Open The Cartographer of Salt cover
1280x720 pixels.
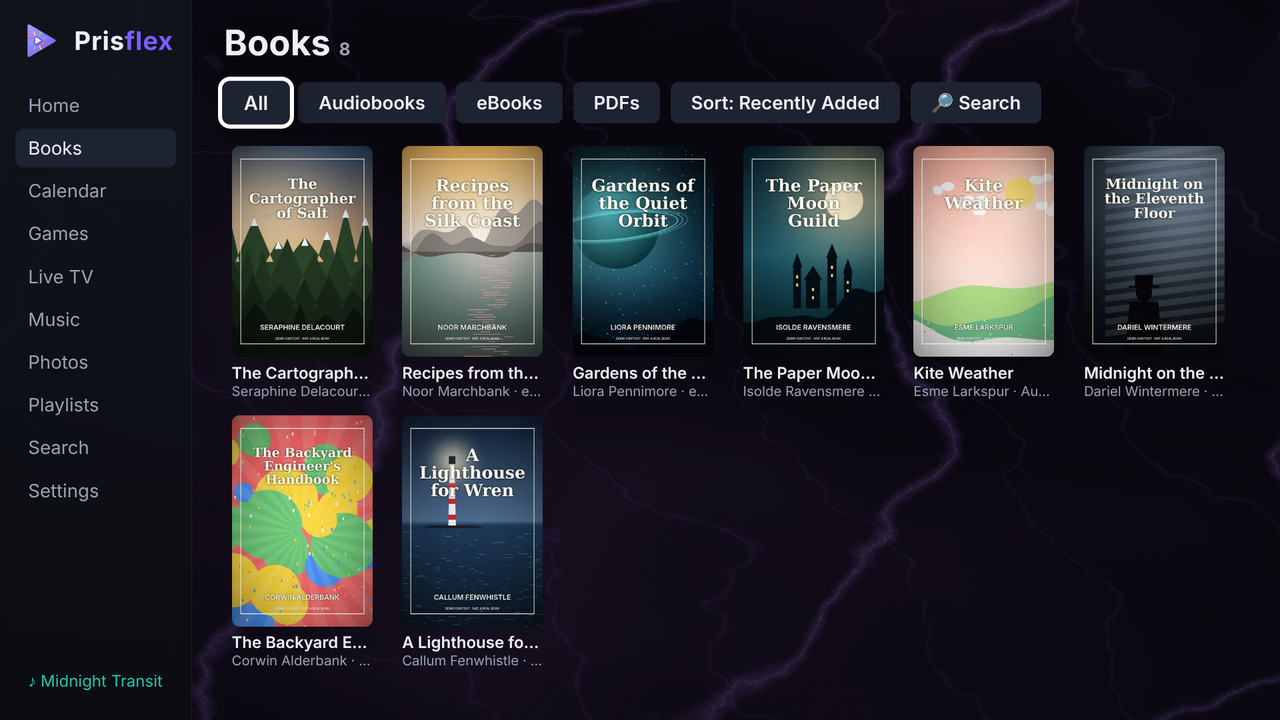point(302,251)
